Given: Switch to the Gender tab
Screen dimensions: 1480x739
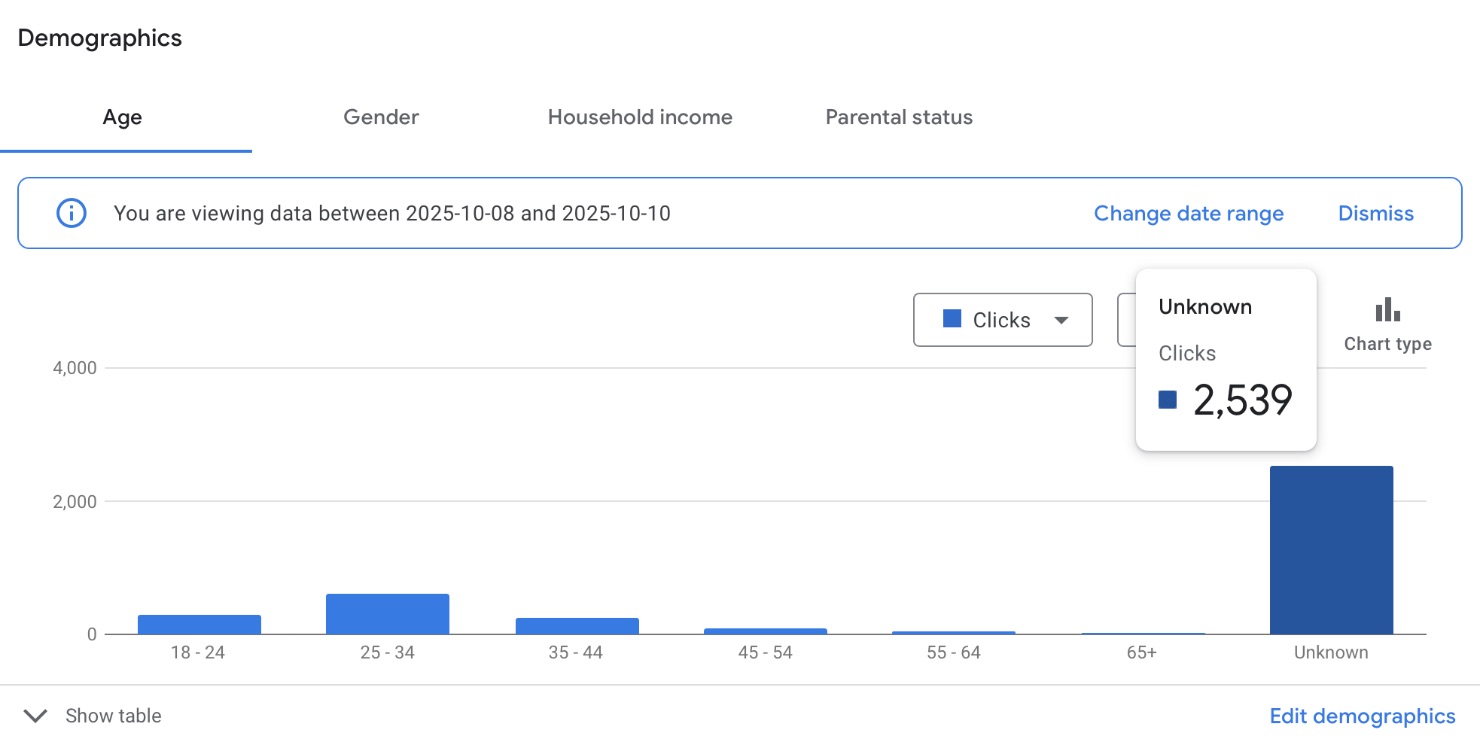Looking at the screenshot, I should (381, 118).
